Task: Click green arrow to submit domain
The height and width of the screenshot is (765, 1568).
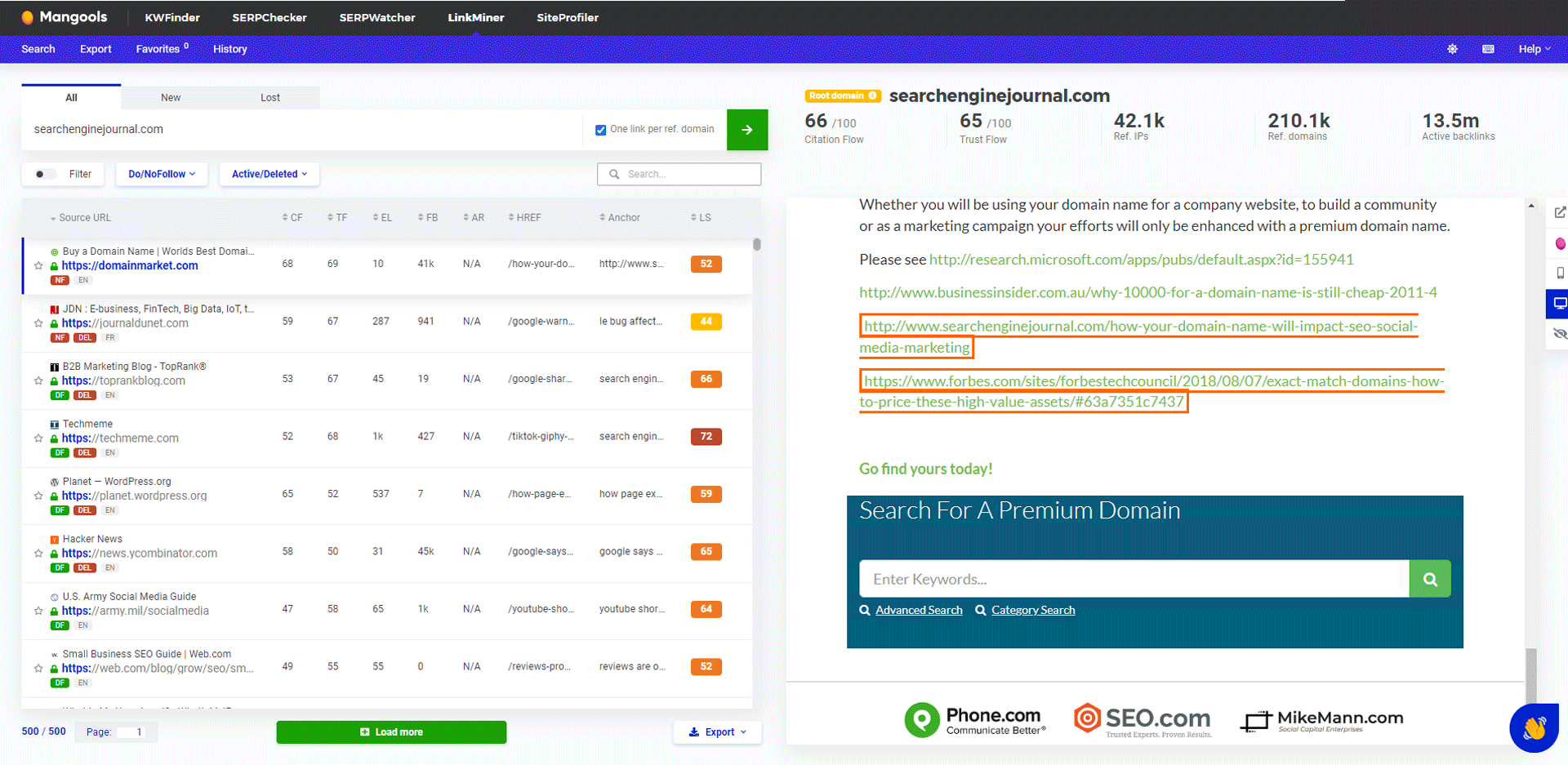Action: click(747, 130)
